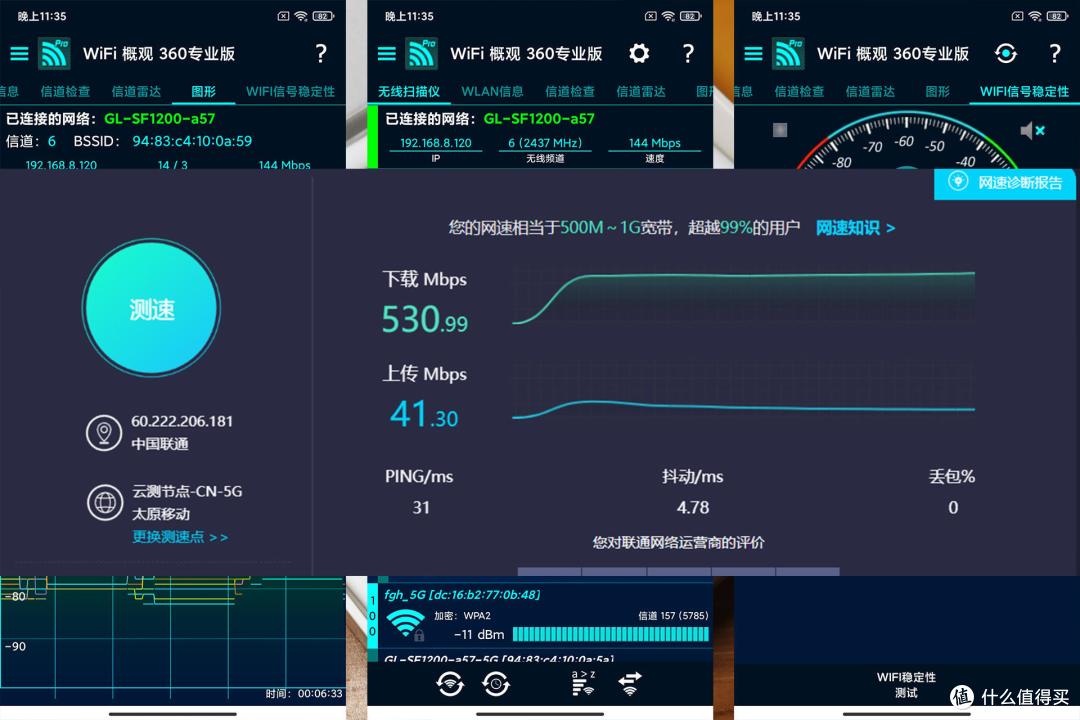This screenshot has height=720, width=1080.
Task: Click the jitter value 4.78
Action: click(693, 508)
